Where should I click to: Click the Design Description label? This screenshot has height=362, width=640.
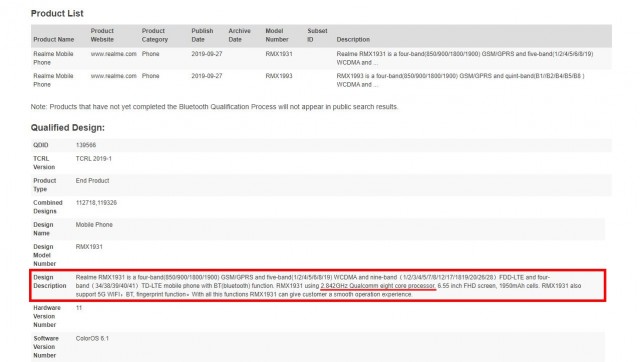click(49, 282)
